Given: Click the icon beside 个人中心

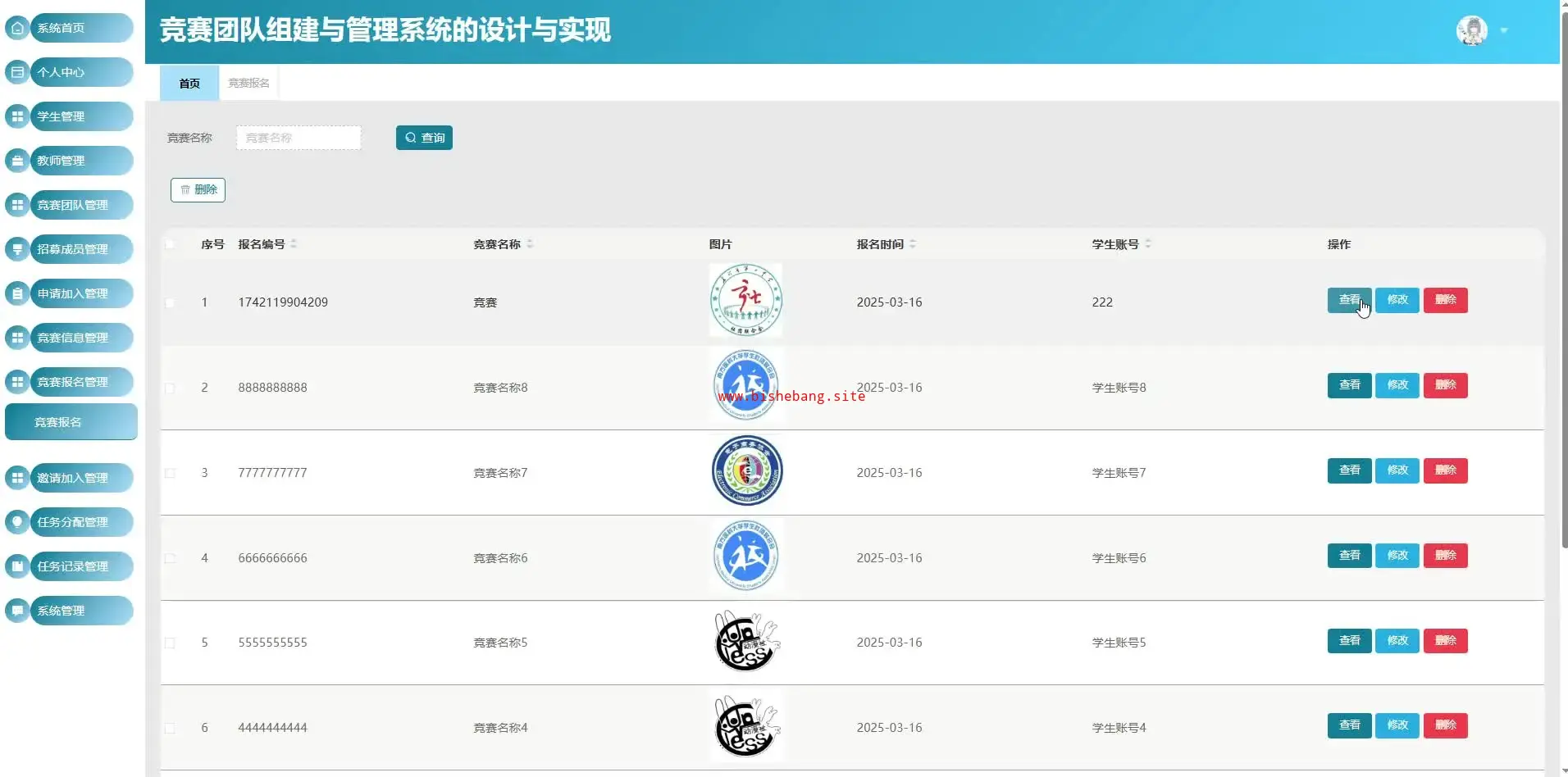Looking at the screenshot, I should [x=17, y=72].
